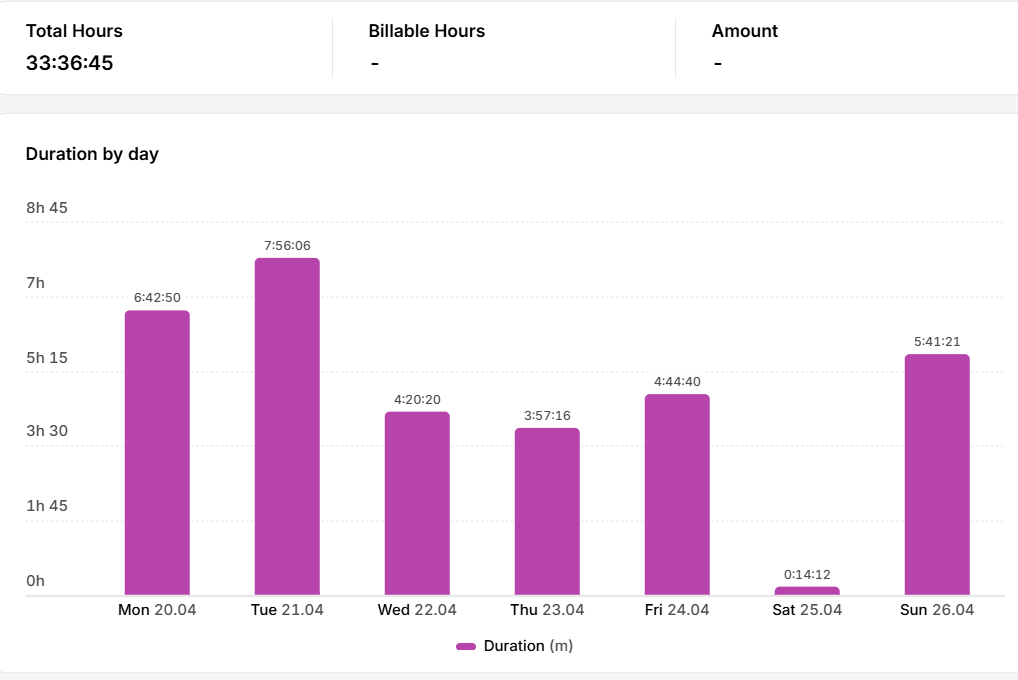Click the Thu 23.04 bar
This screenshot has height=680, width=1018.
coord(547,511)
